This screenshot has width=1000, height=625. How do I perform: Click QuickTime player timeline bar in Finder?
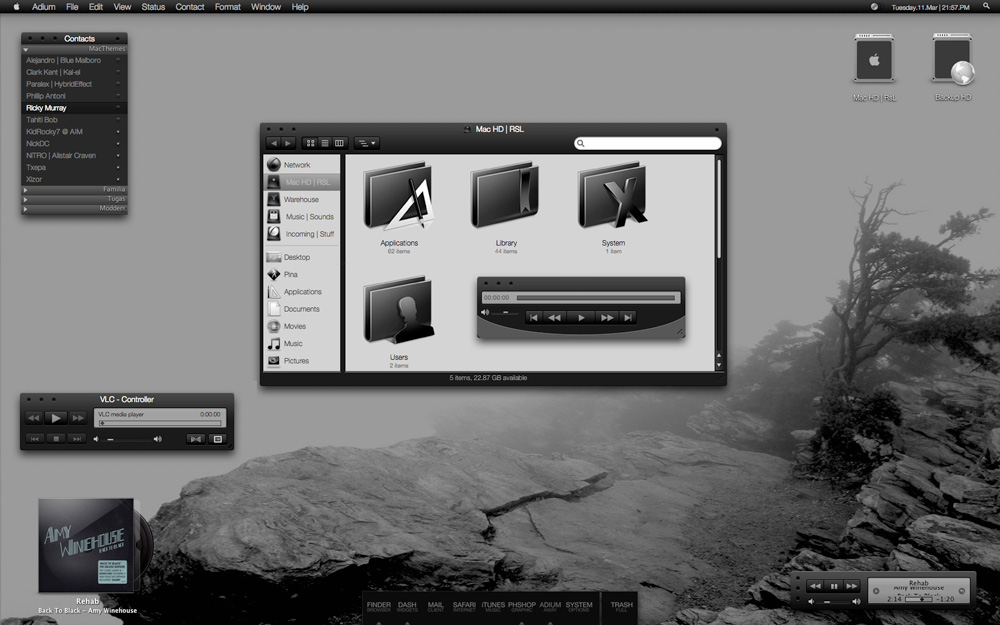coord(596,298)
